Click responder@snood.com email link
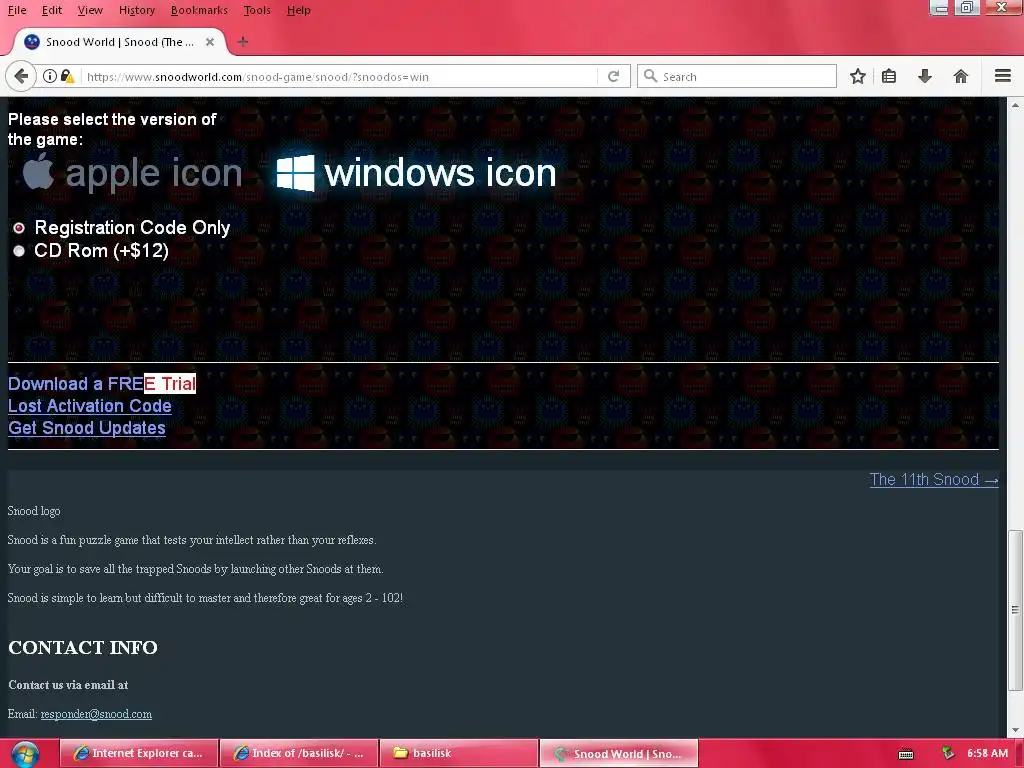The image size is (1024, 768). [96, 714]
